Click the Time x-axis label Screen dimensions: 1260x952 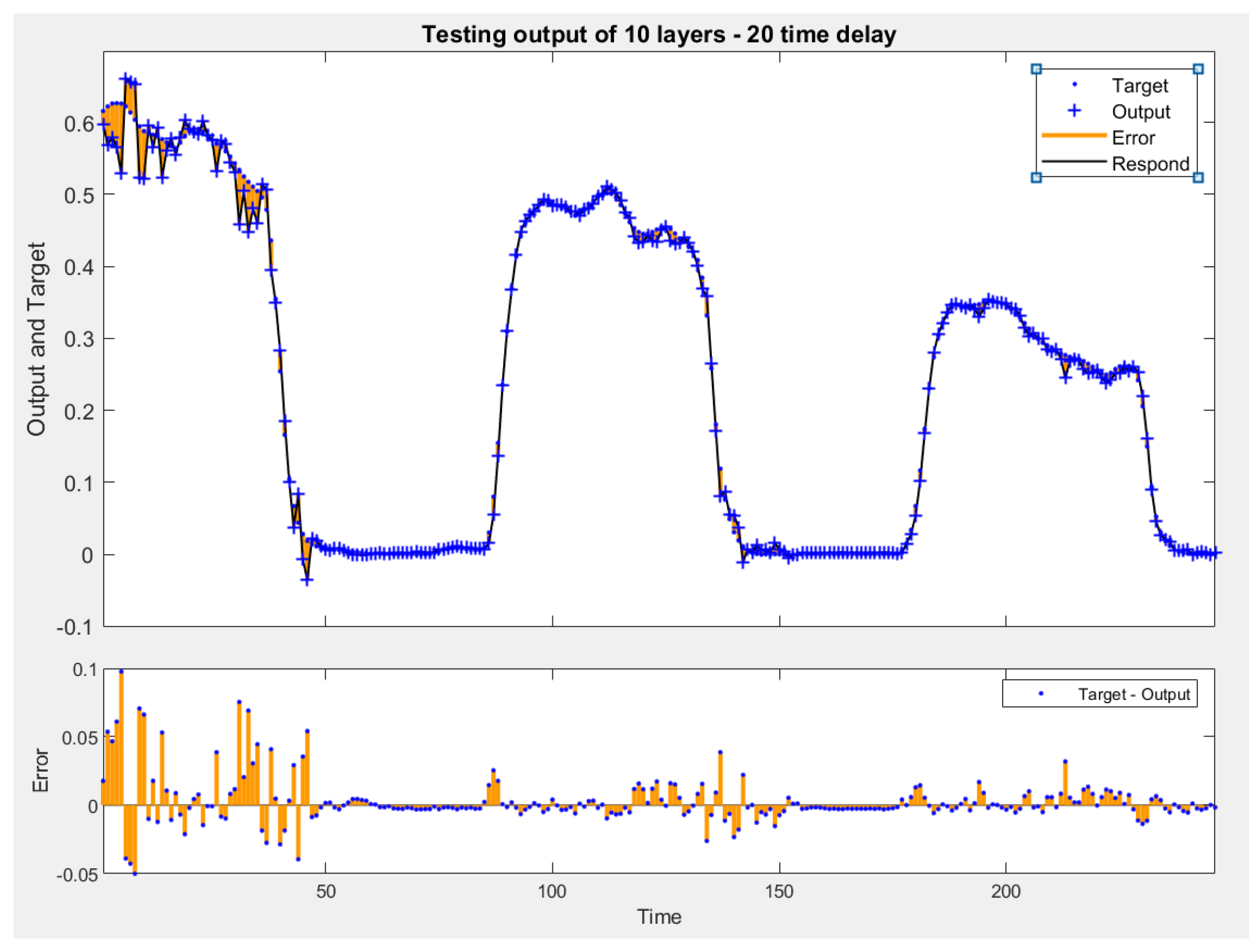click(x=659, y=916)
